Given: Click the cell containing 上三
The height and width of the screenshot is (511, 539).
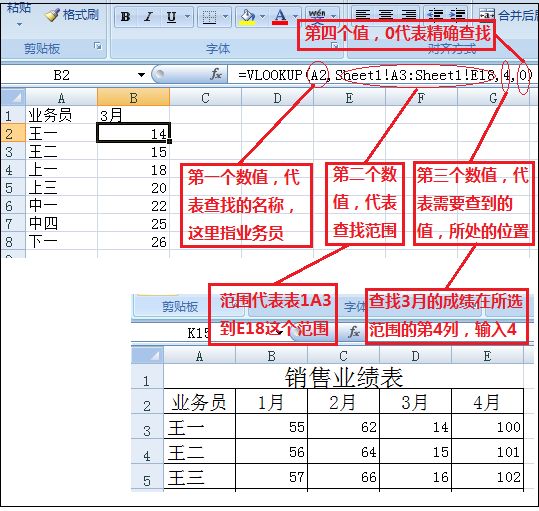Looking at the screenshot, I should click(x=62, y=188).
